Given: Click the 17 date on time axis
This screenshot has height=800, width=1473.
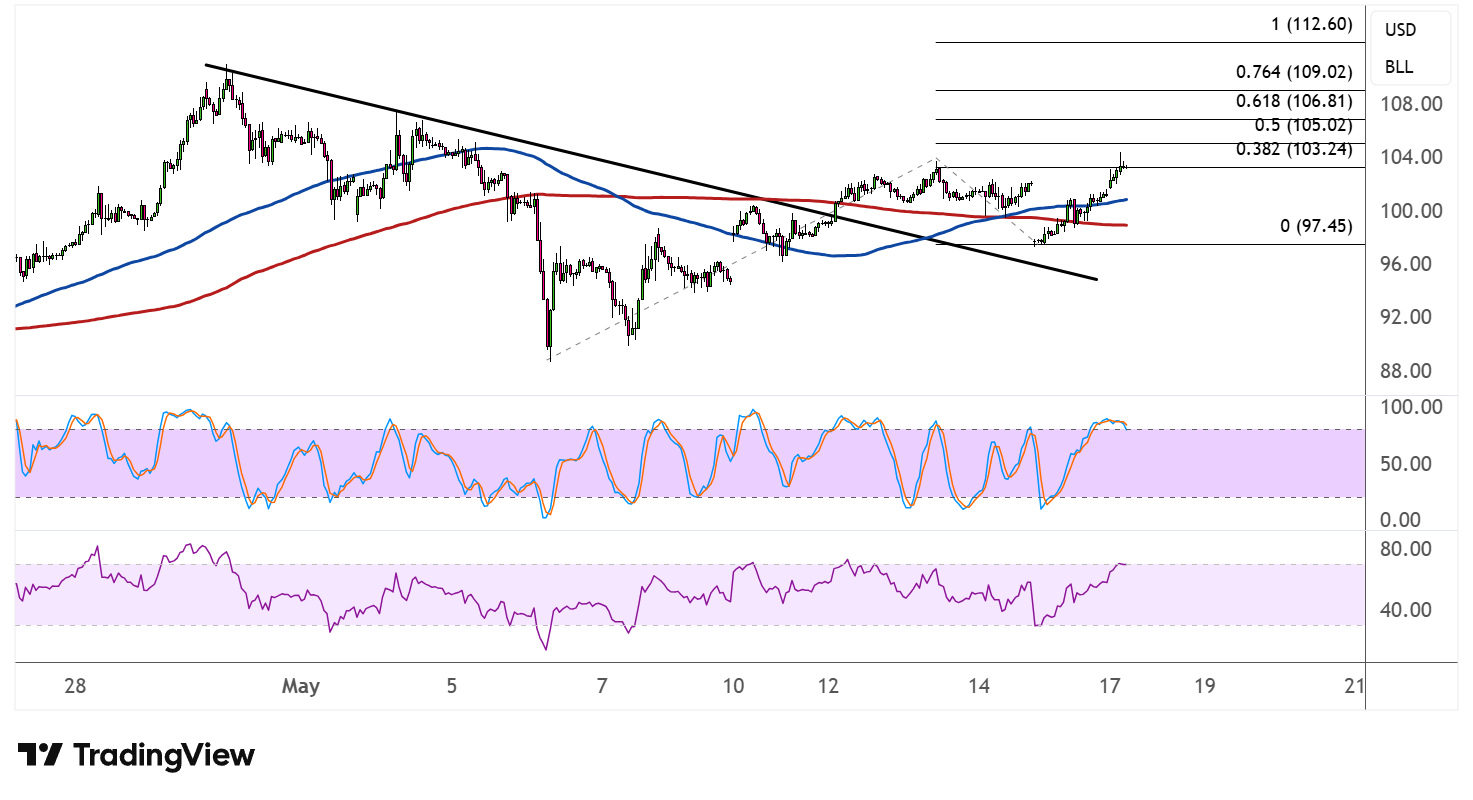Looking at the screenshot, I should pos(1109,687).
